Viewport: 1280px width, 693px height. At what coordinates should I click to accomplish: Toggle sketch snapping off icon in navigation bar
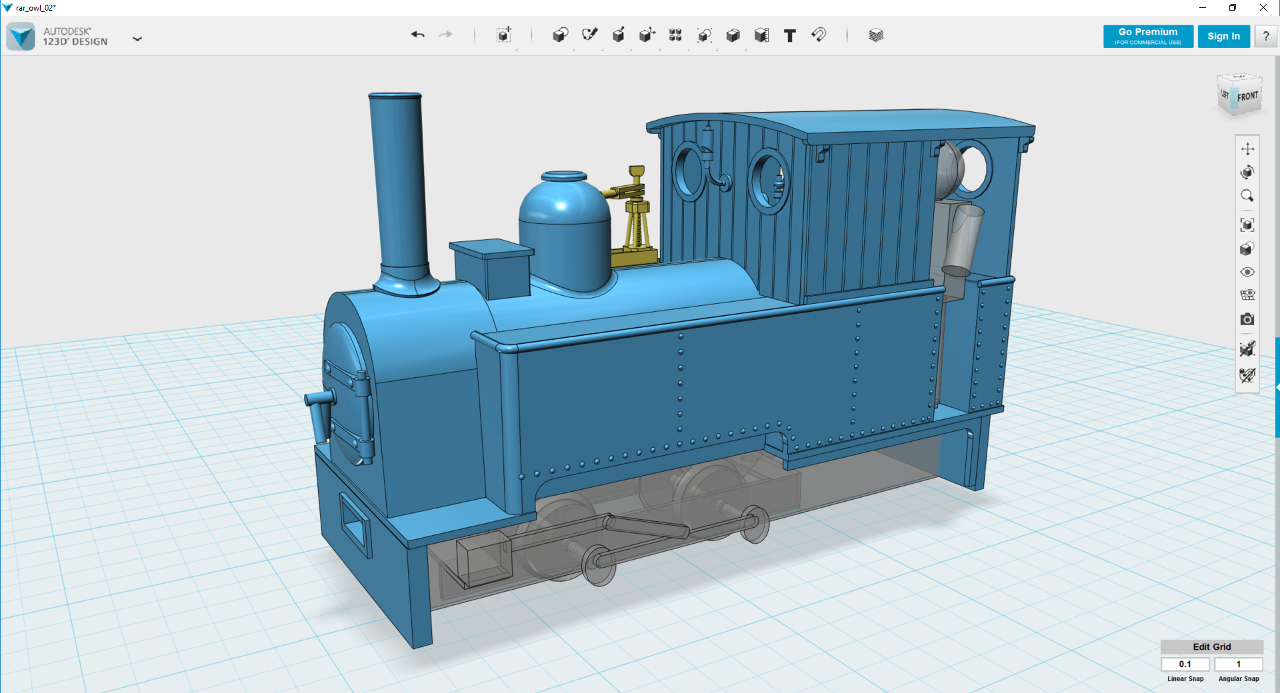1247,376
